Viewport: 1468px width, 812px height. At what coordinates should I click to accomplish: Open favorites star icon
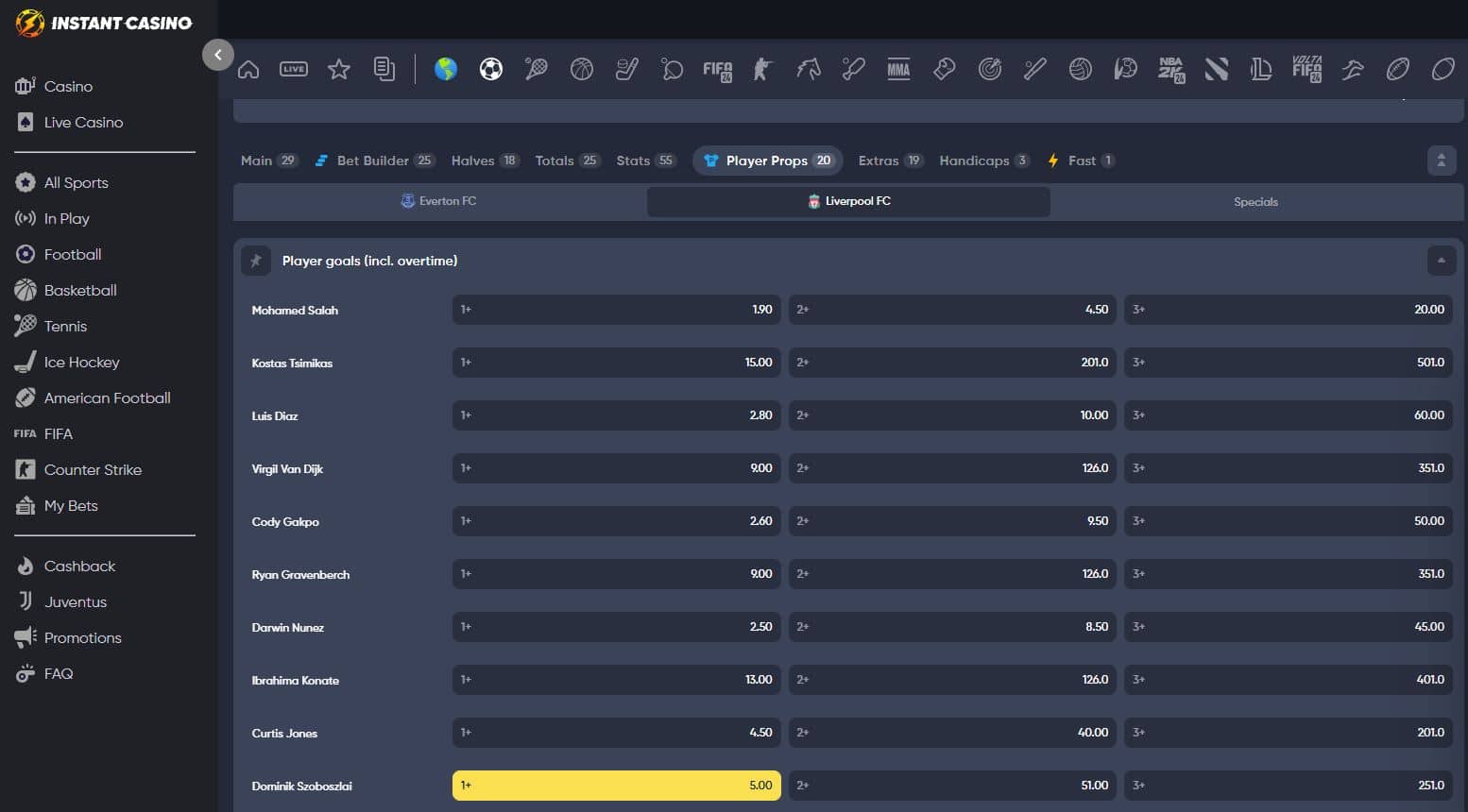point(339,69)
